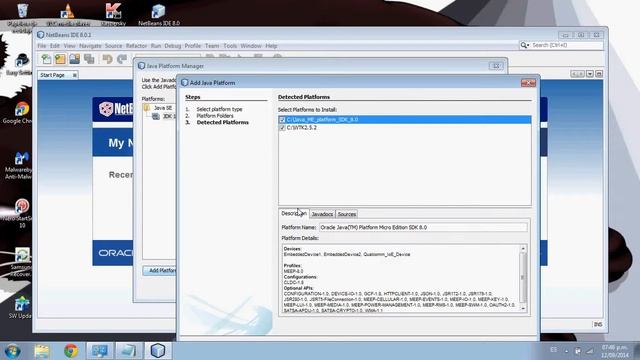Switch to Javadocs tab
This screenshot has width=640, height=360.
(322, 214)
